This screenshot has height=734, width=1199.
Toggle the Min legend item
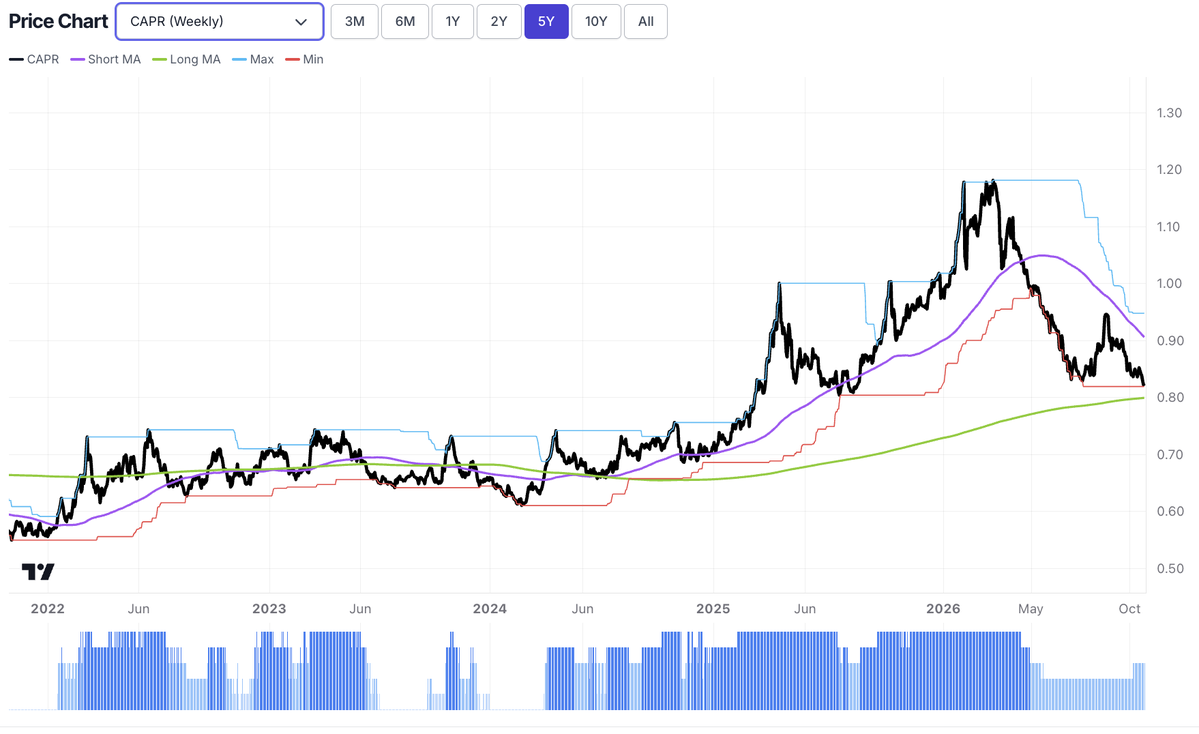point(304,60)
